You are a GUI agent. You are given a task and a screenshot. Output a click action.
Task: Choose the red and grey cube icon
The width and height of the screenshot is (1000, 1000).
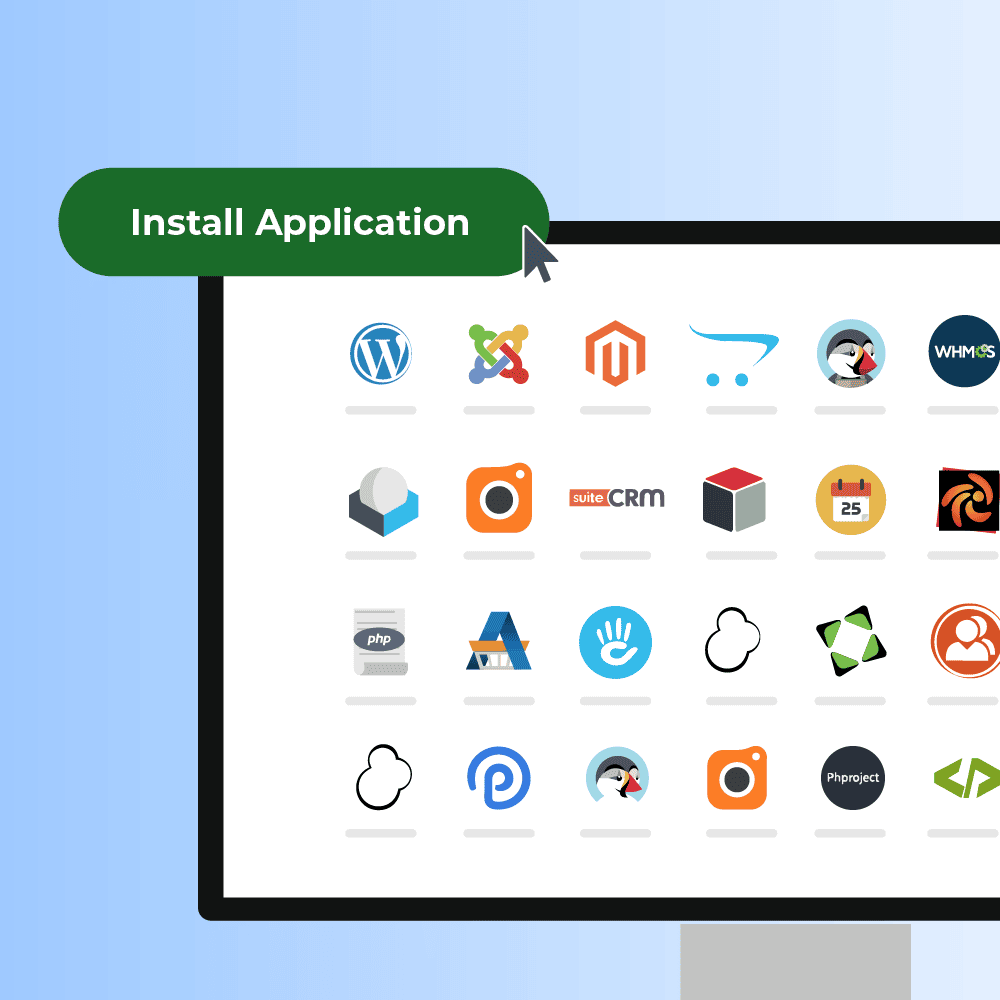pyautogui.click(x=733, y=498)
